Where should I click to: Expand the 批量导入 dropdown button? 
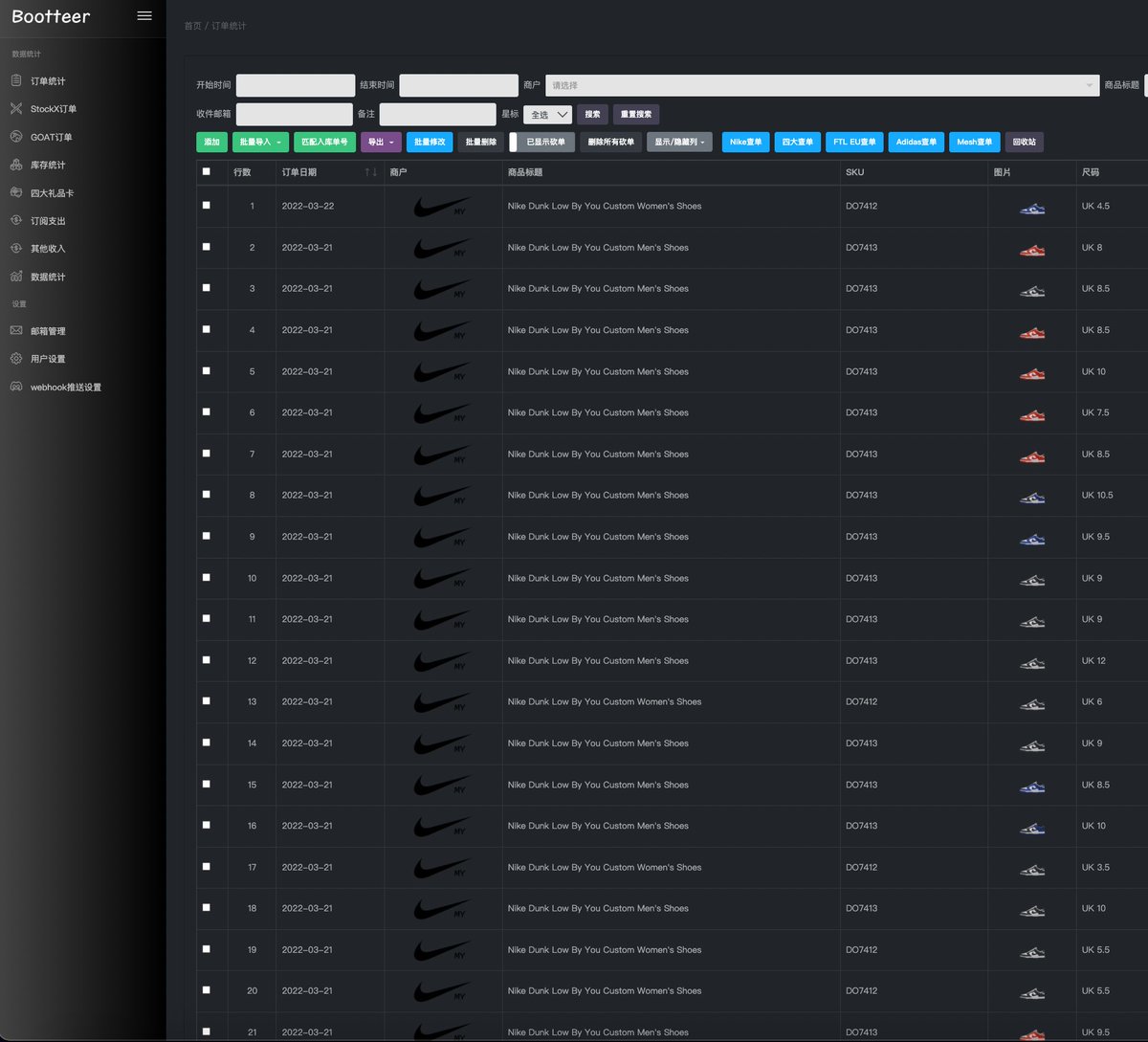(260, 142)
